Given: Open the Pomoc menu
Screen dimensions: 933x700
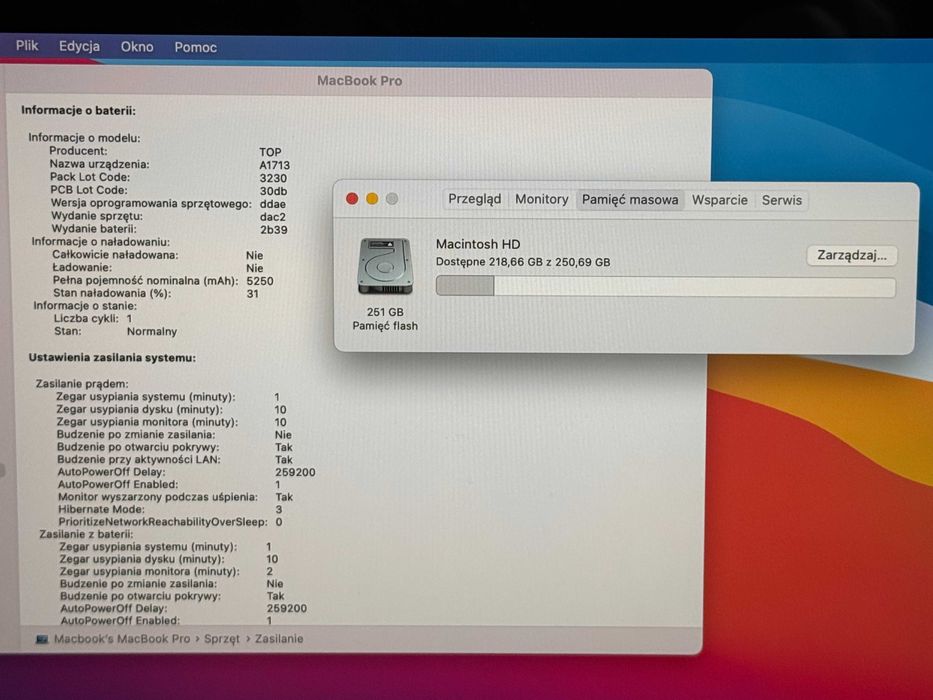Looking at the screenshot, I should click(195, 47).
